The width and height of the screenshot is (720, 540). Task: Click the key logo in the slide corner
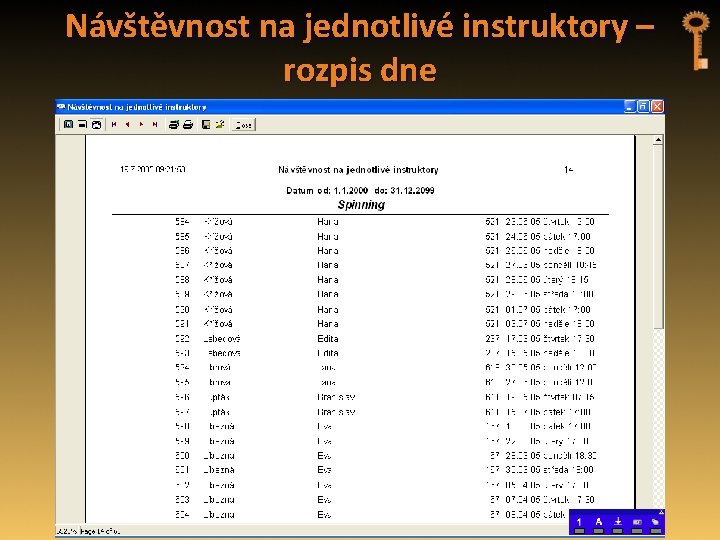tap(697, 40)
